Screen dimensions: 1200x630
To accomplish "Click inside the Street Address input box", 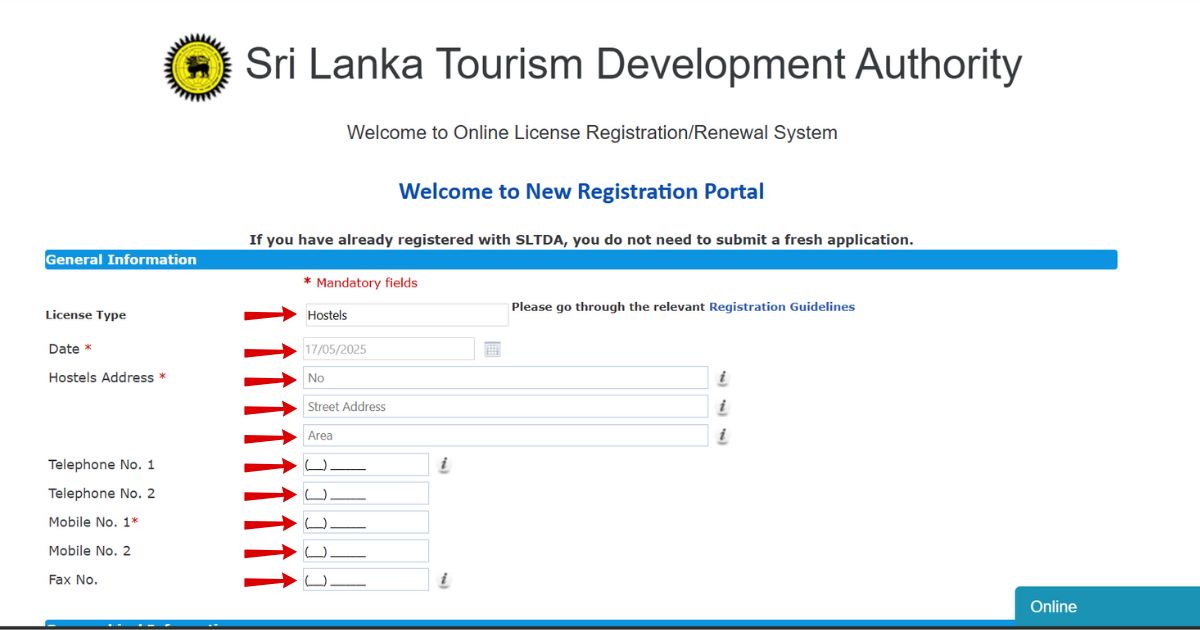I will point(504,406).
